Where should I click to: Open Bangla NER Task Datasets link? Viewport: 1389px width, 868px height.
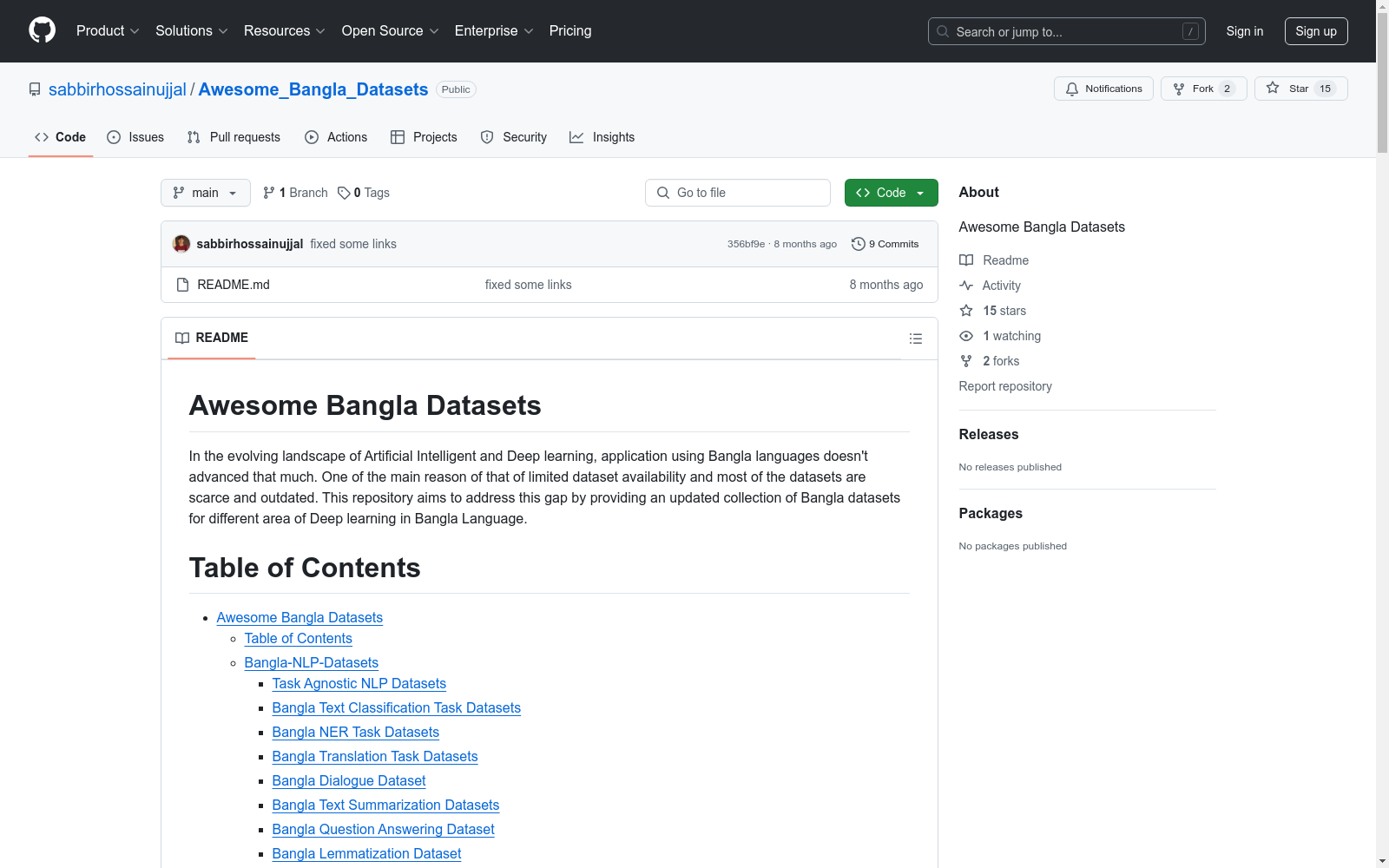pyautogui.click(x=356, y=732)
